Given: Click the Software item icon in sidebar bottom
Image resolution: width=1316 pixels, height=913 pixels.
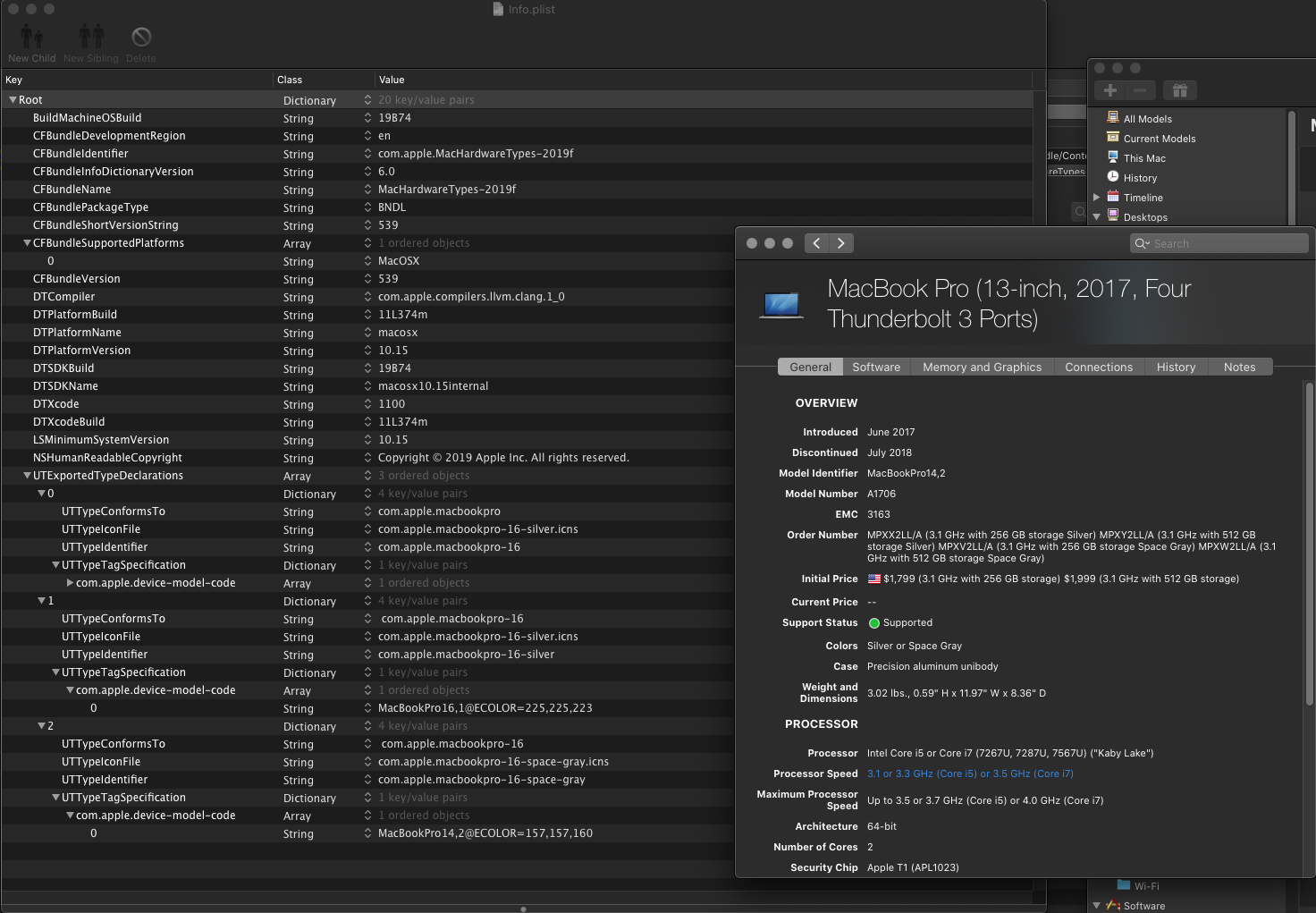Looking at the screenshot, I should [x=1113, y=905].
